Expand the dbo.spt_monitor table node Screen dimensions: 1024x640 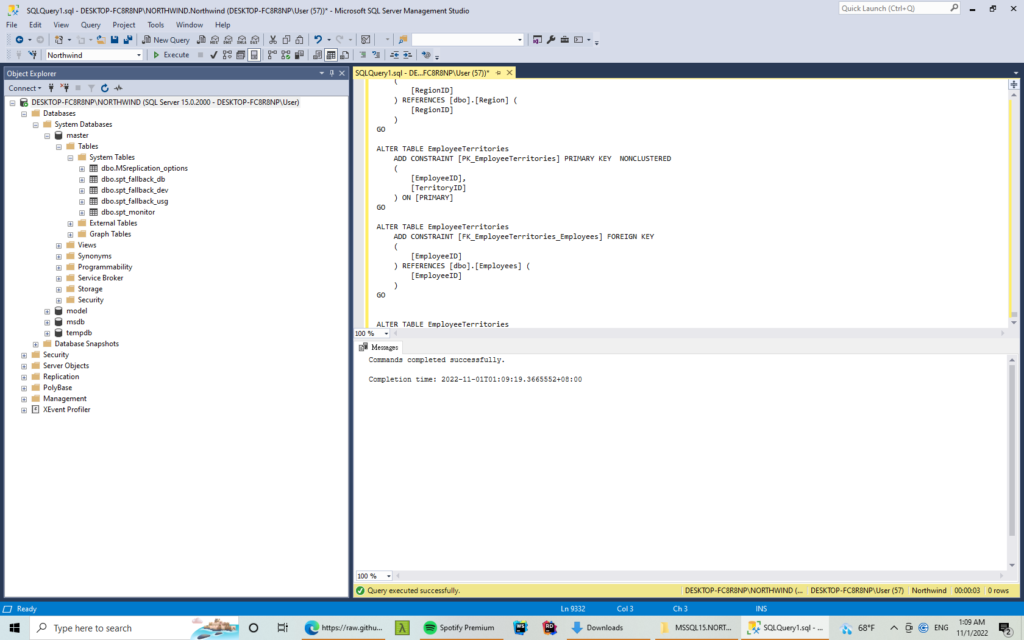pyautogui.click(x=82, y=212)
